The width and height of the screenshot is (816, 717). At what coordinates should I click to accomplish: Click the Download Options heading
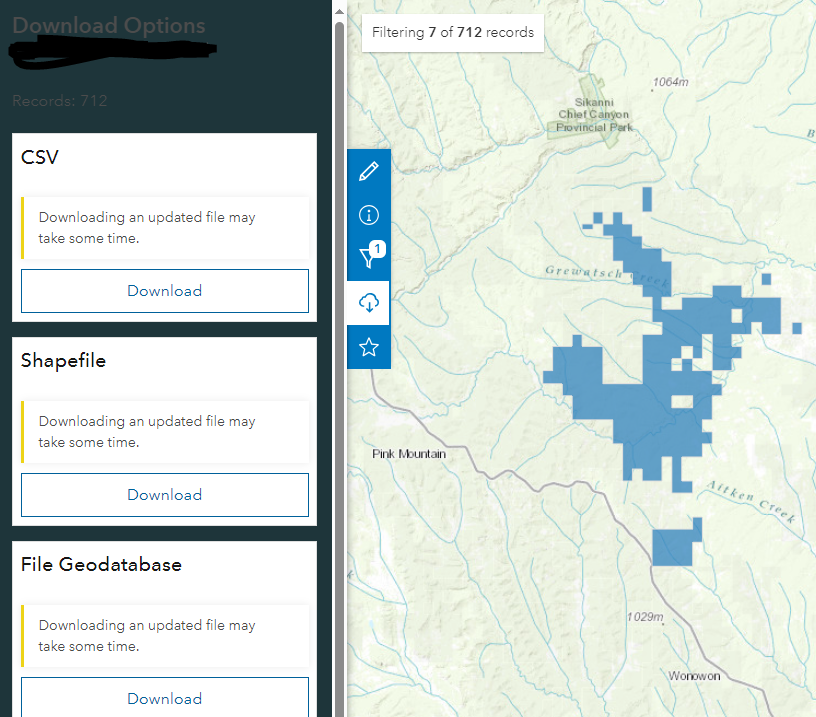[109, 26]
